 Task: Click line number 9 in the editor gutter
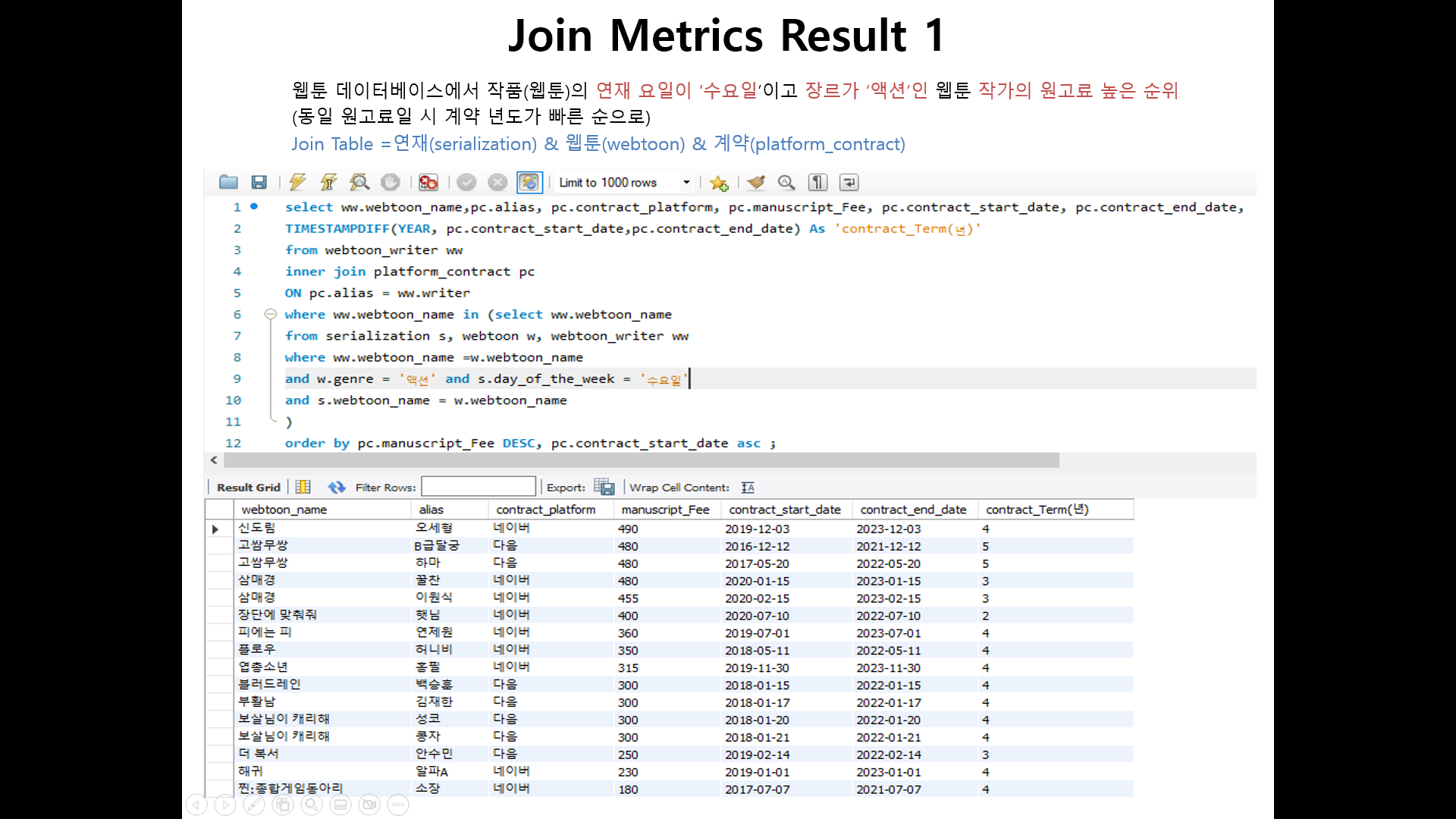click(237, 378)
